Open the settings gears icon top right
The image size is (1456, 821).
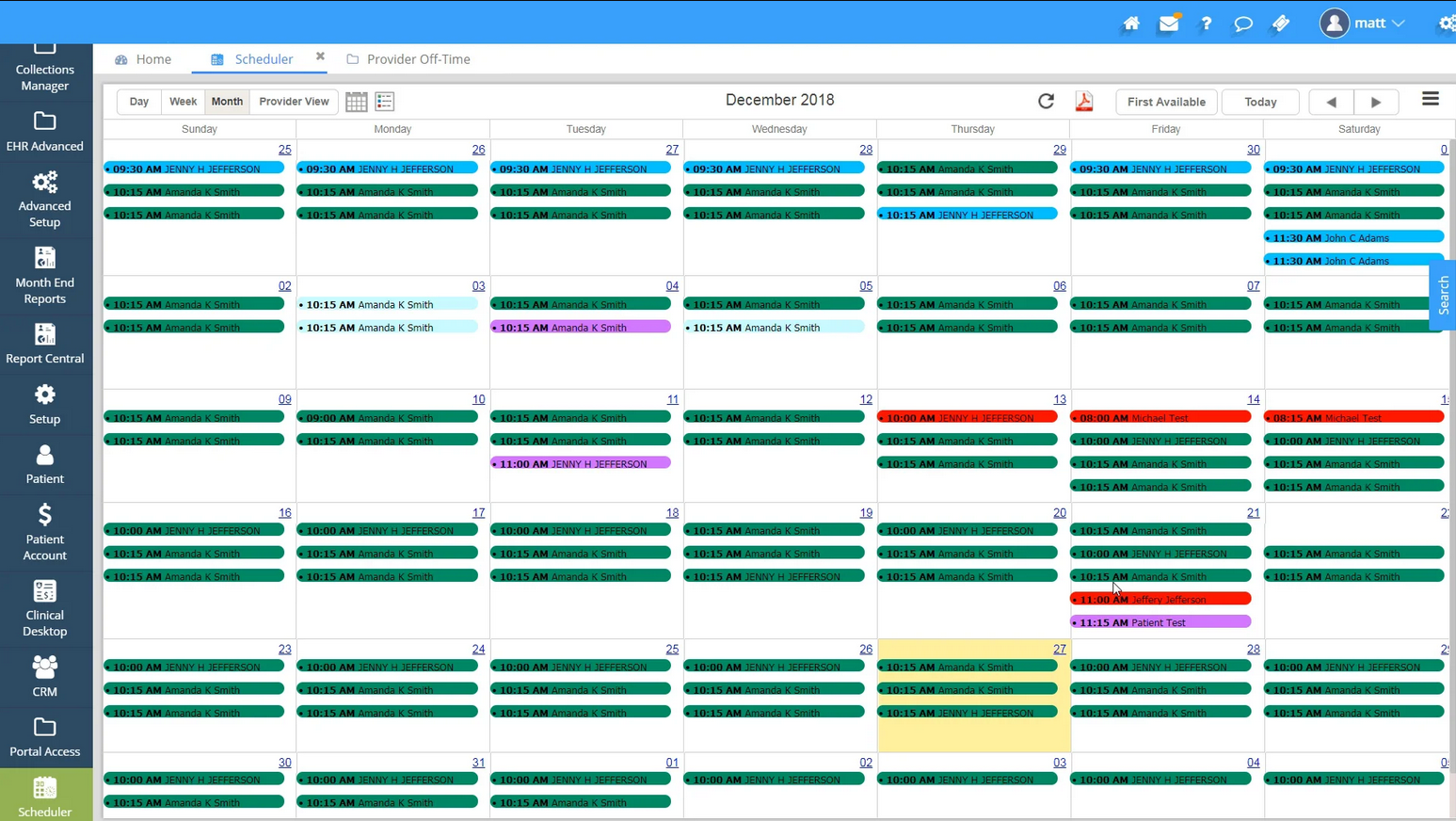(1447, 24)
